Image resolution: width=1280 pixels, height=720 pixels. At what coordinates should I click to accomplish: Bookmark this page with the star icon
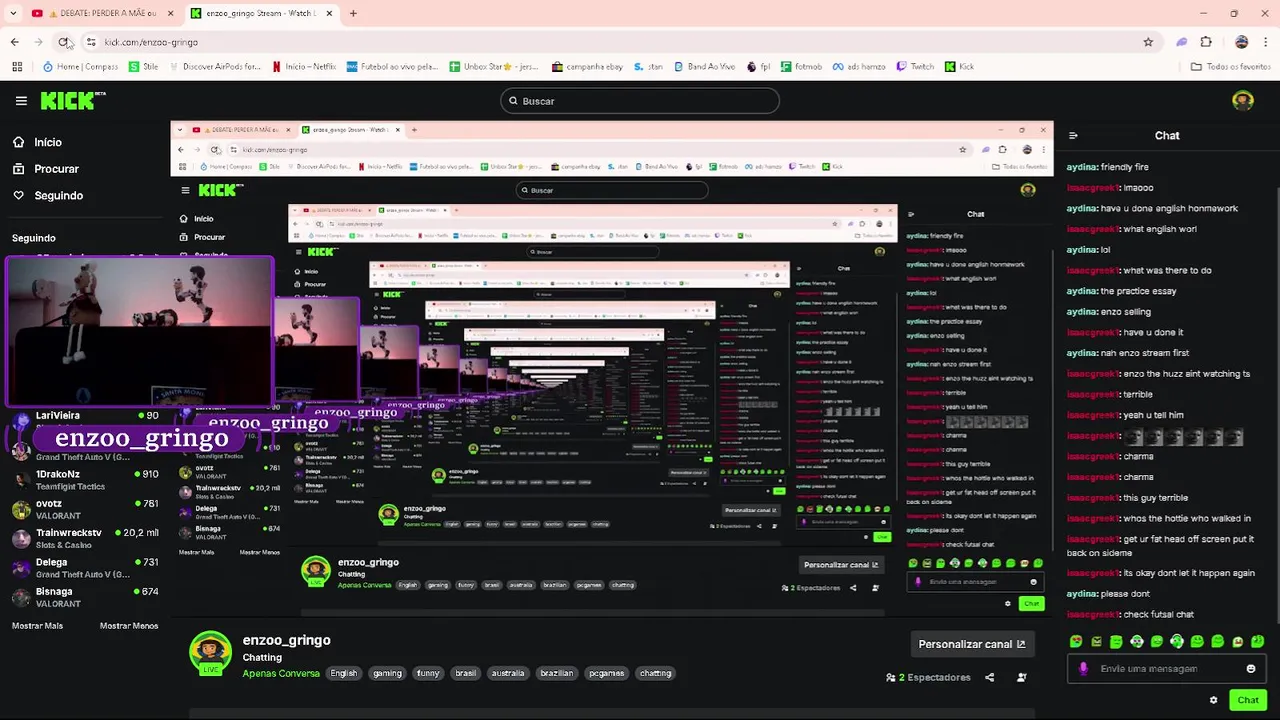pyautogui.click(x=1148, y=42)
